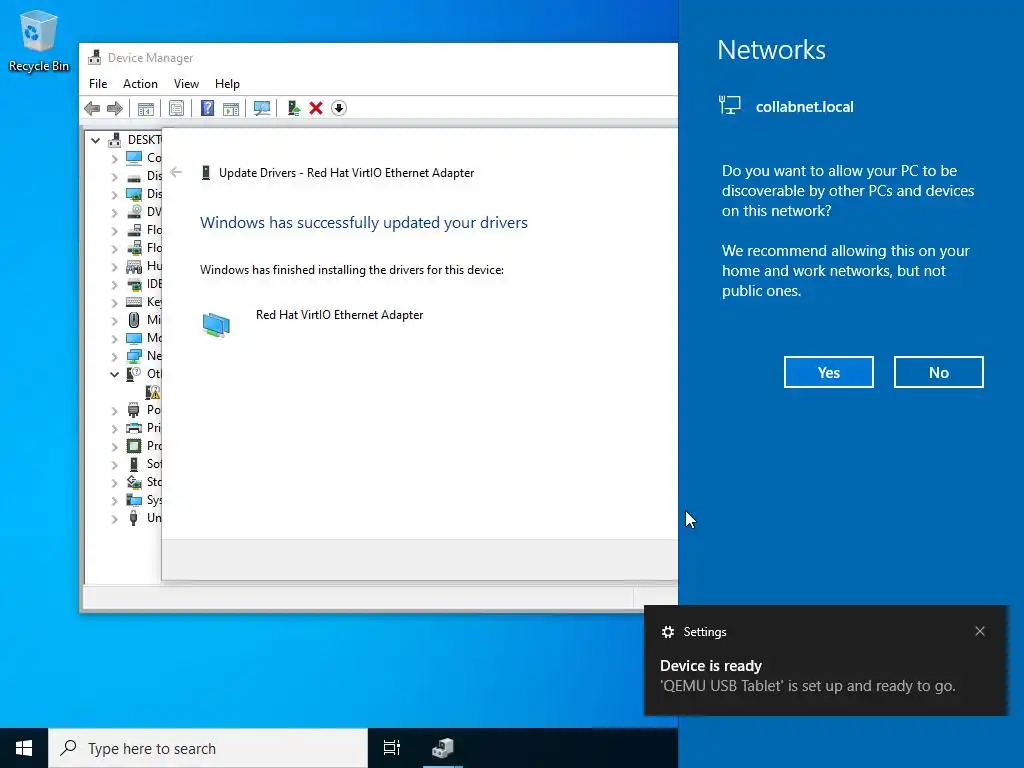Expand the 'Ne' network adapters chevron
1024x768 pixels.
click(x=114, y=357)
